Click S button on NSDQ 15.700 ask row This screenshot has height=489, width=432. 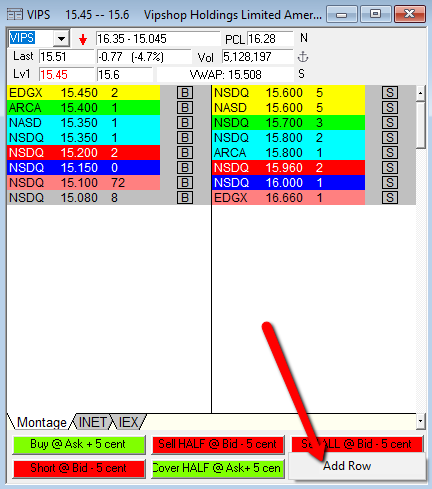pyautogui.click(x=390, y=123)
